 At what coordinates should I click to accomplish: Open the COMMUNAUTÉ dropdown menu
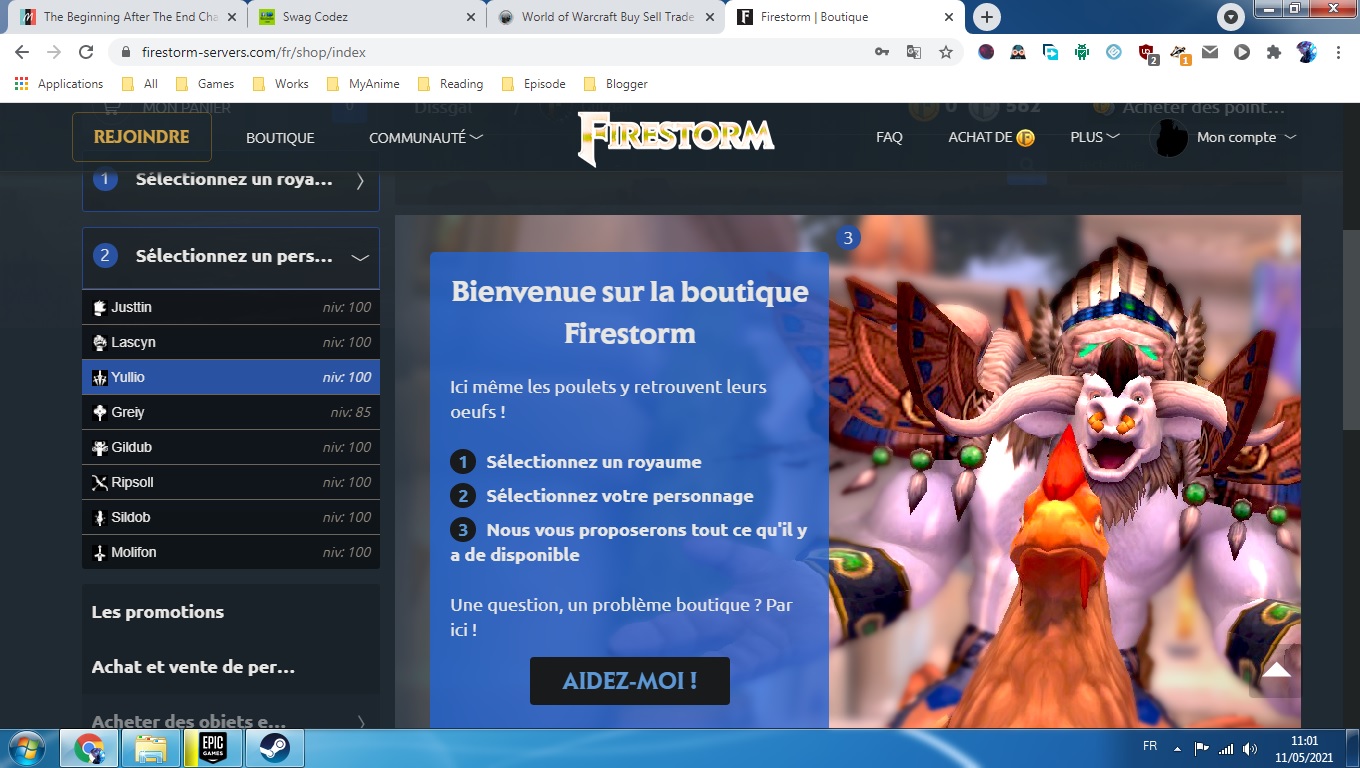click(426, 138)
